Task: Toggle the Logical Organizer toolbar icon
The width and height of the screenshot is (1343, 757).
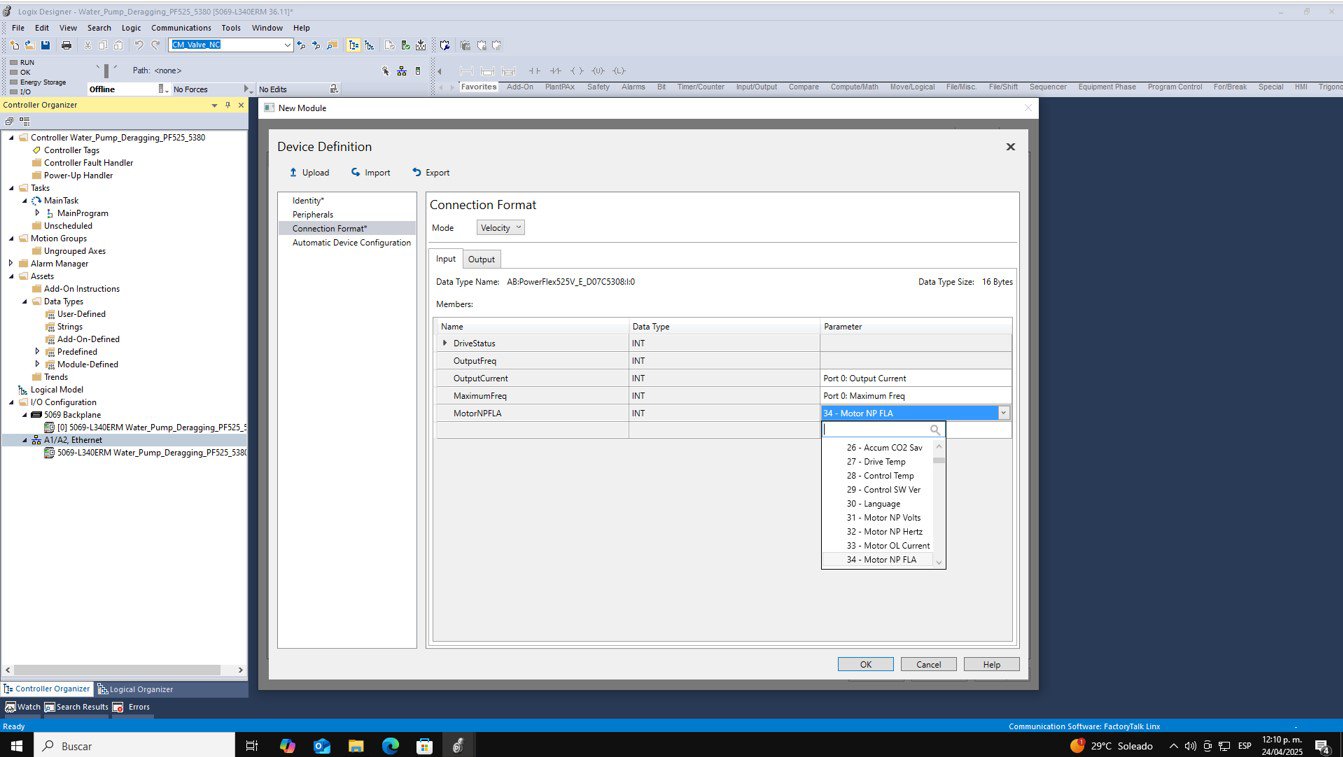Action: [370, 45]
